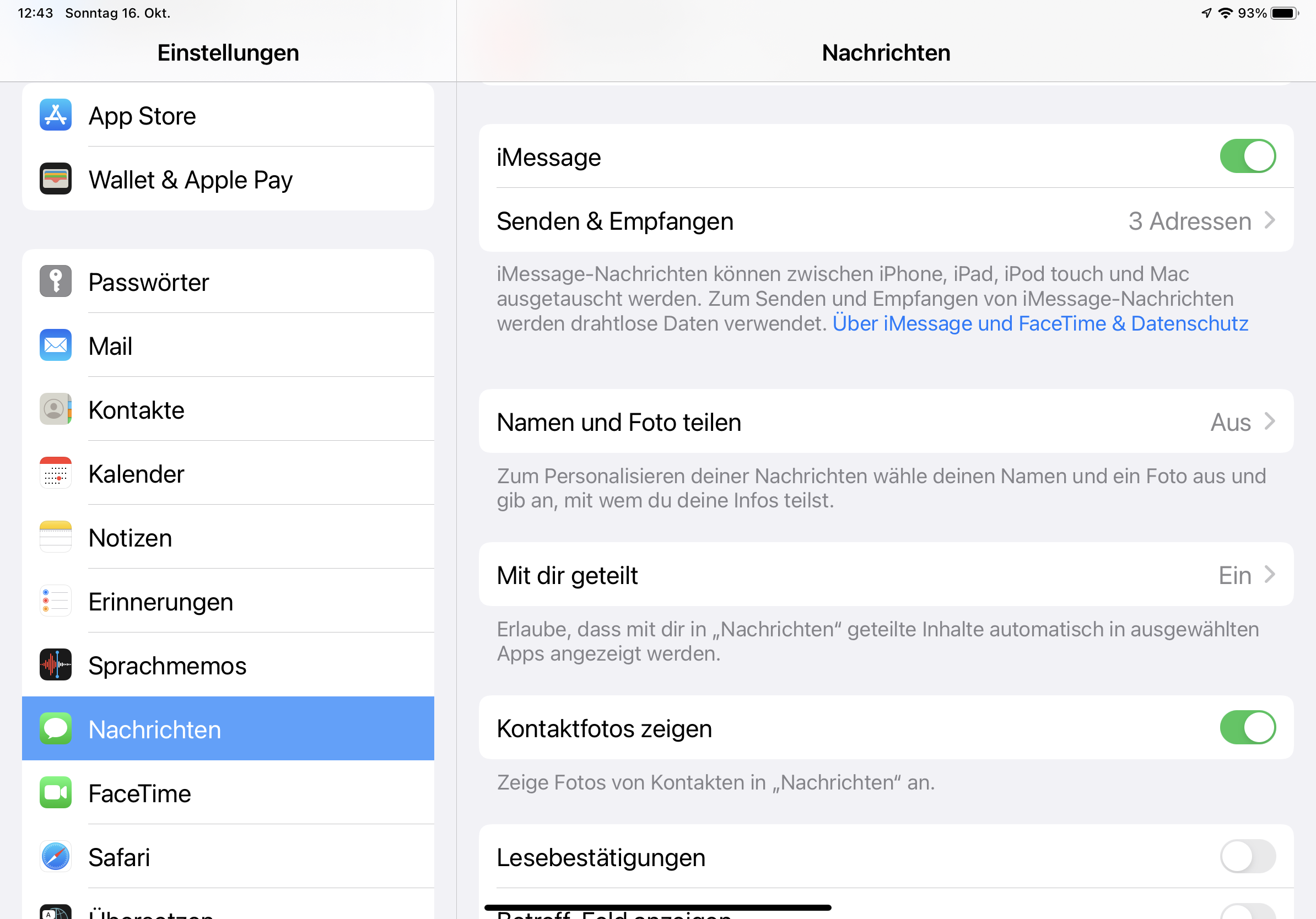
Task: Disable the iMessage switch
Action: pyautogui.click(x=1247, y=156)
